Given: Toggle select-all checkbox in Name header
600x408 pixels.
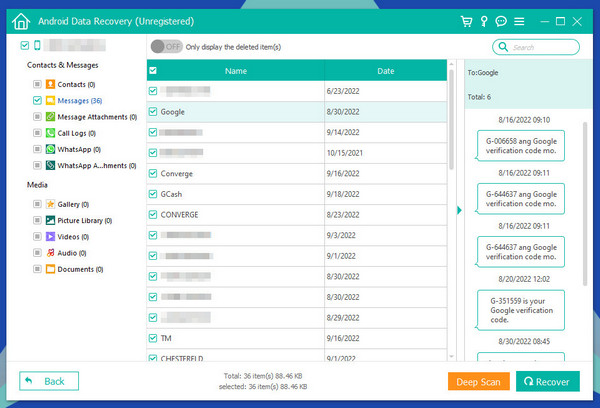Looking at the screenshot, I should (153, 70).
